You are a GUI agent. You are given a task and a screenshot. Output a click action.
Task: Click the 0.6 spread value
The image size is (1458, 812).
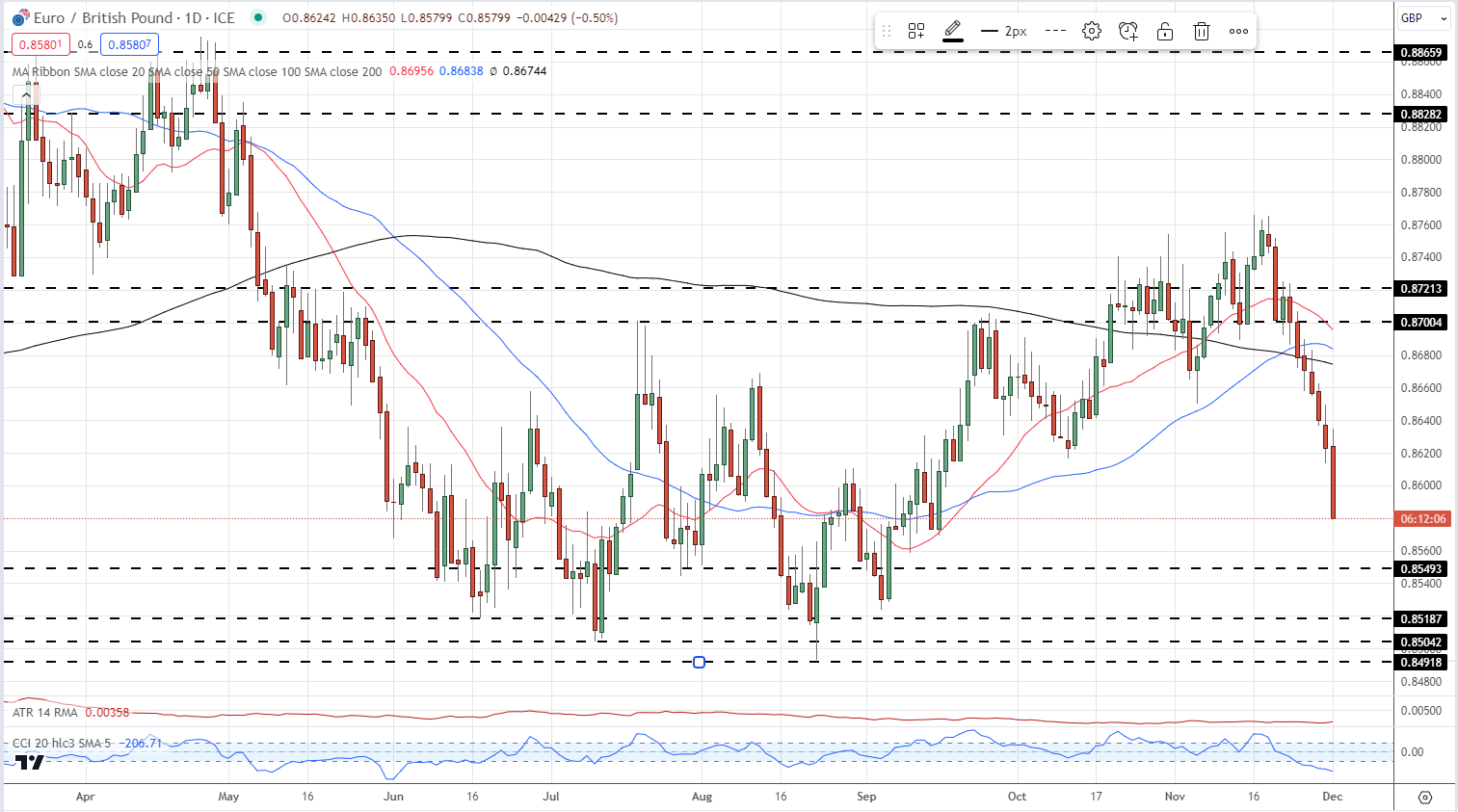pyautogui.click(x=85, y=44)
